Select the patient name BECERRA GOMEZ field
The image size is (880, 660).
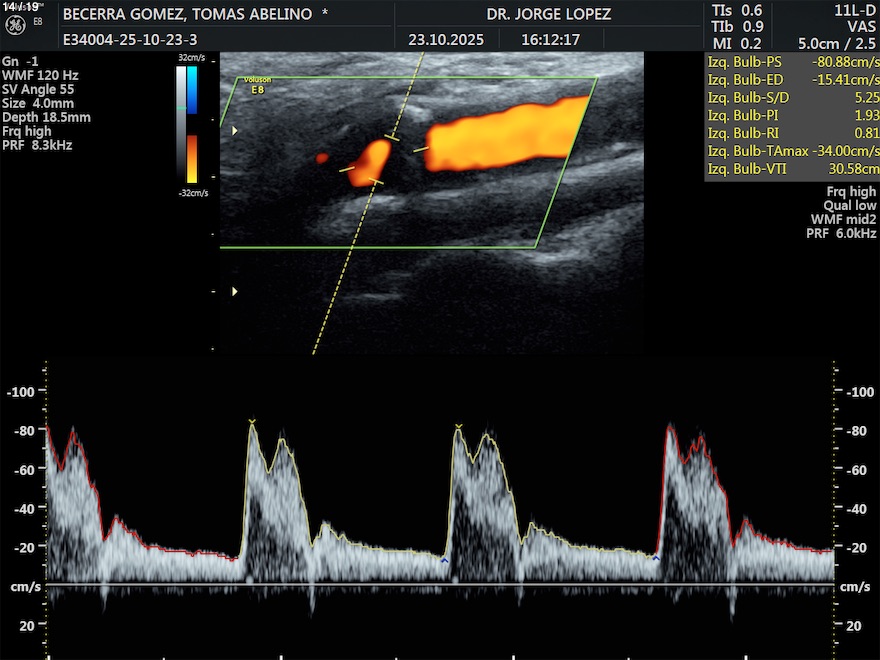coord(194,15)
